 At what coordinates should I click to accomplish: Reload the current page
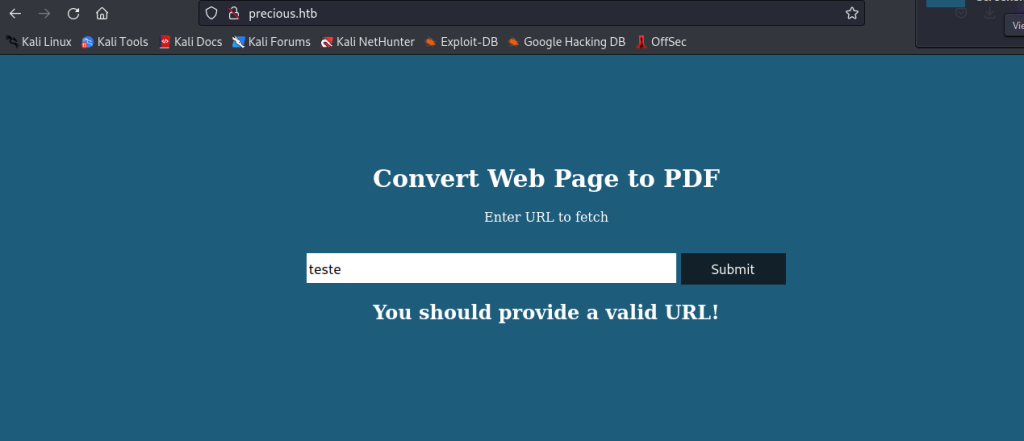pos(73,14)
